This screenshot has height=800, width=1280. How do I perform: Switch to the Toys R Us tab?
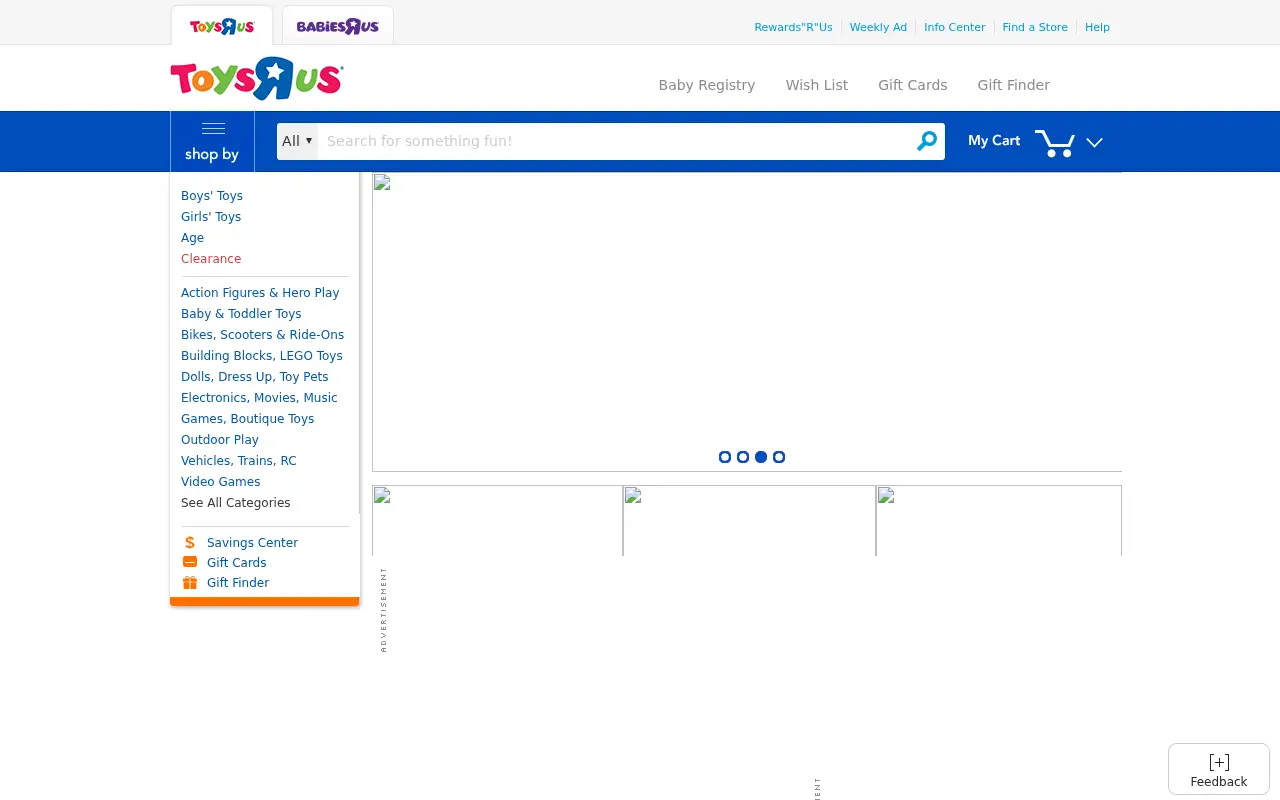click(x=222, y=26)
